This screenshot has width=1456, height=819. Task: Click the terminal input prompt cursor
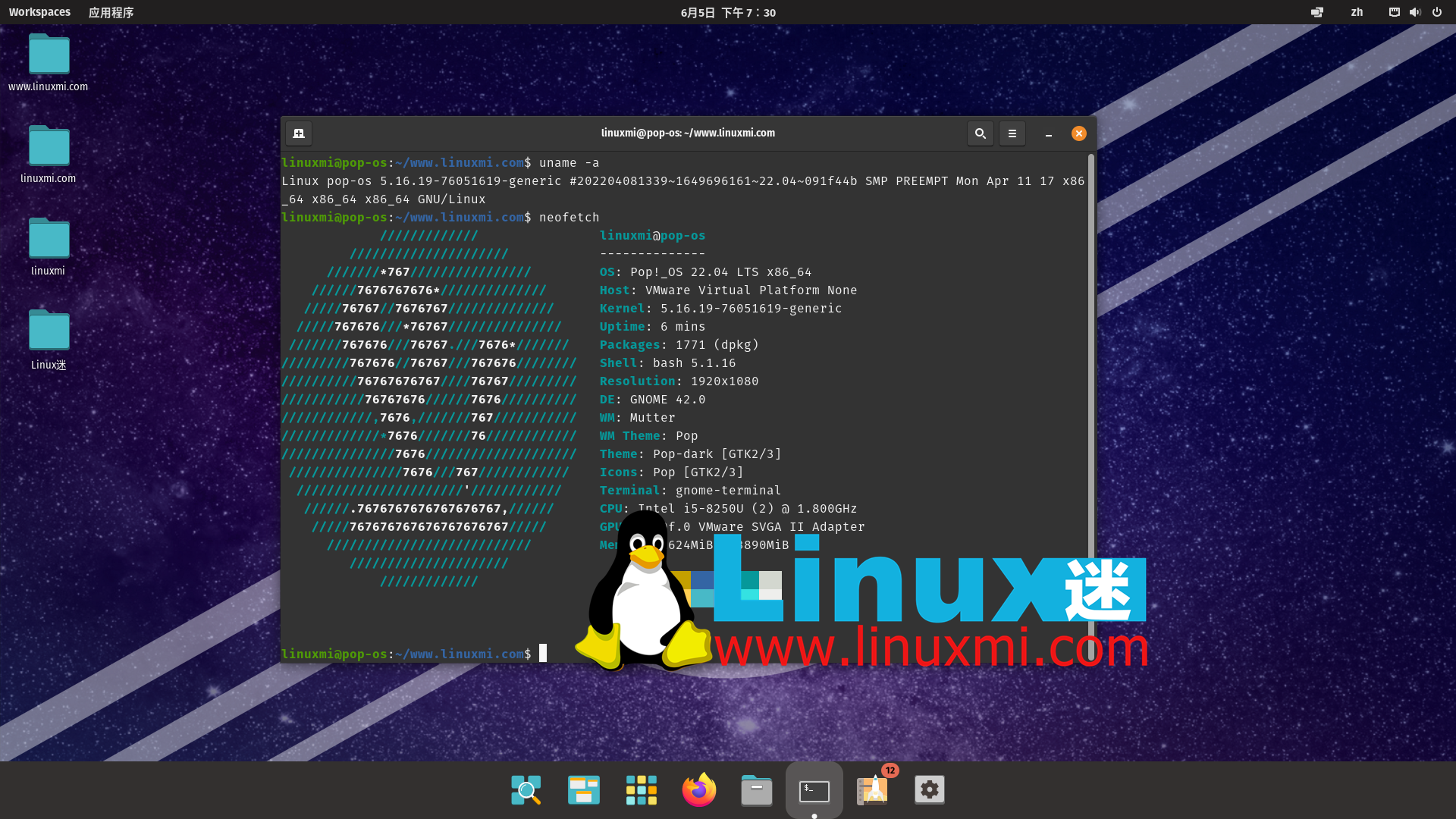542,654
